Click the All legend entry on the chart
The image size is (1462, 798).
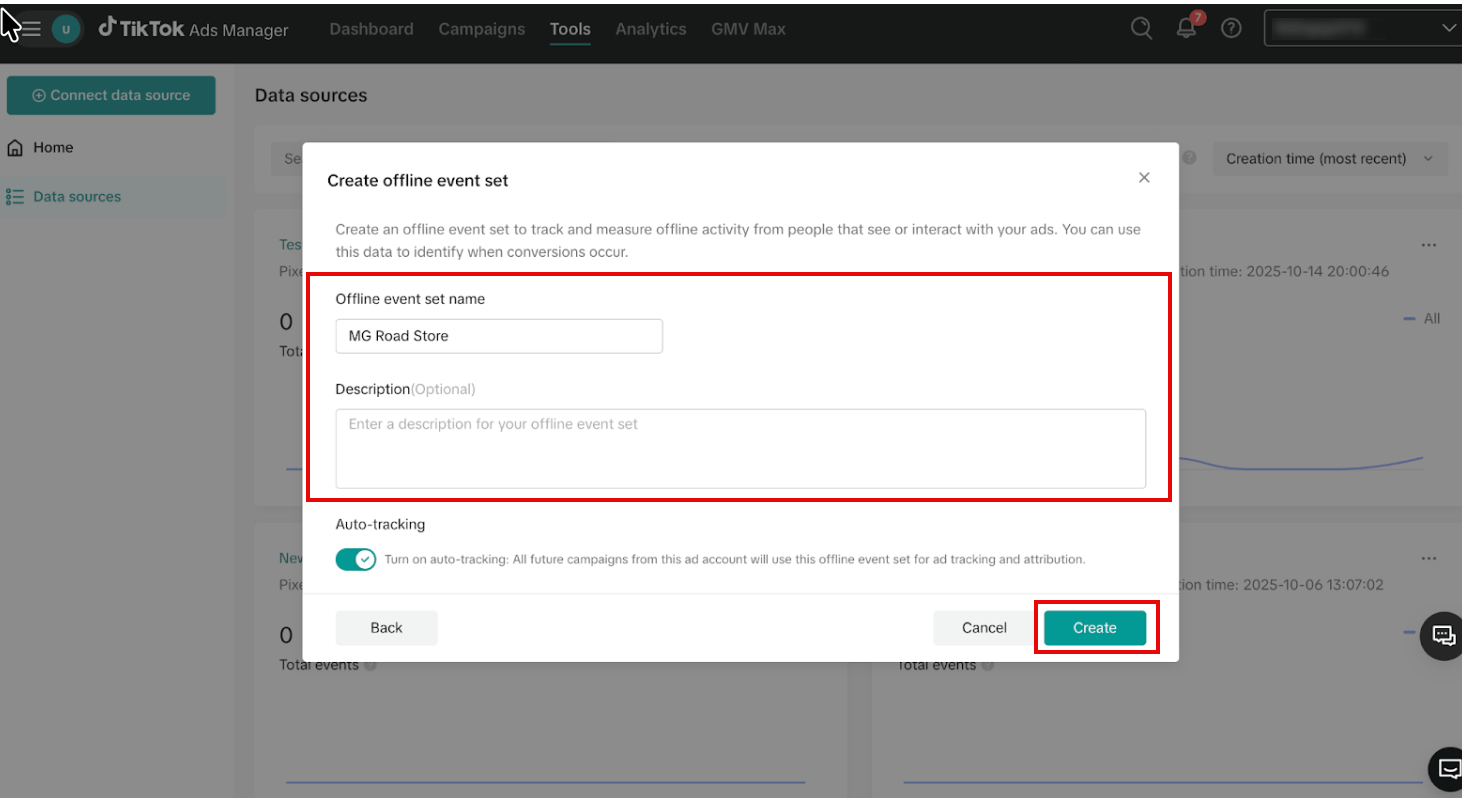(1422, 318)
